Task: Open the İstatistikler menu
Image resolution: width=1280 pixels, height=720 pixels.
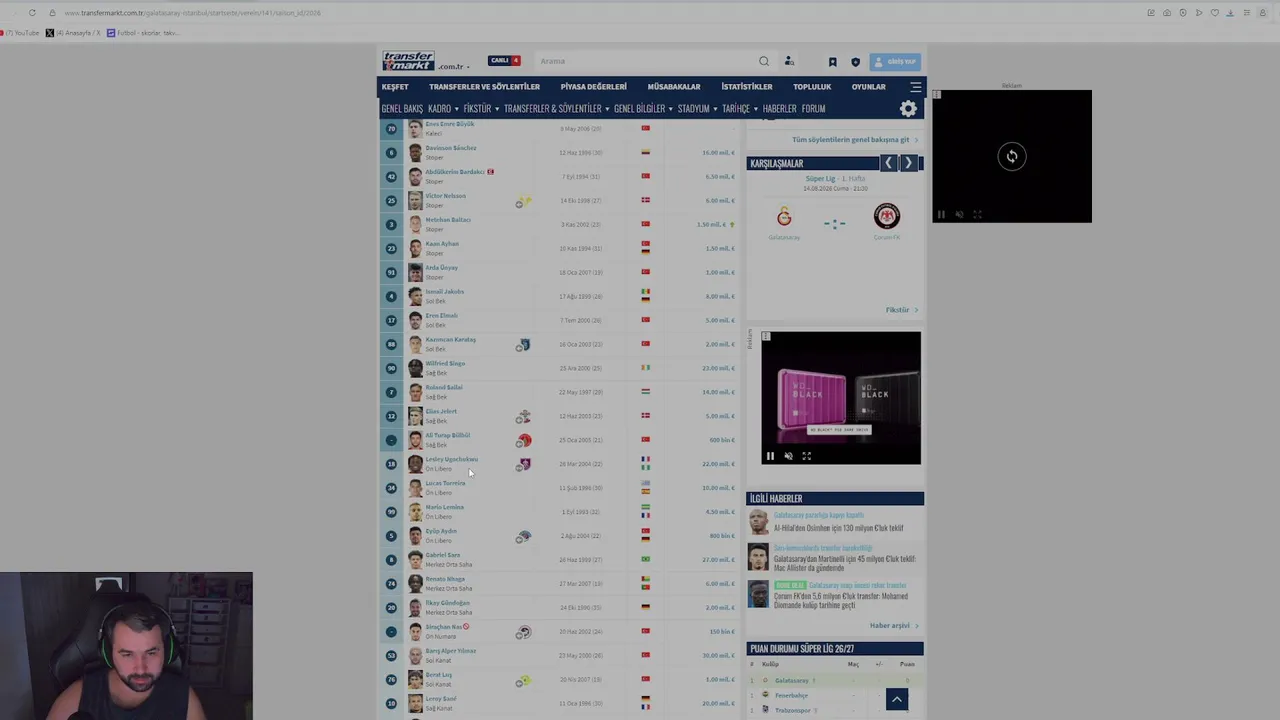Action: point(747,87)
